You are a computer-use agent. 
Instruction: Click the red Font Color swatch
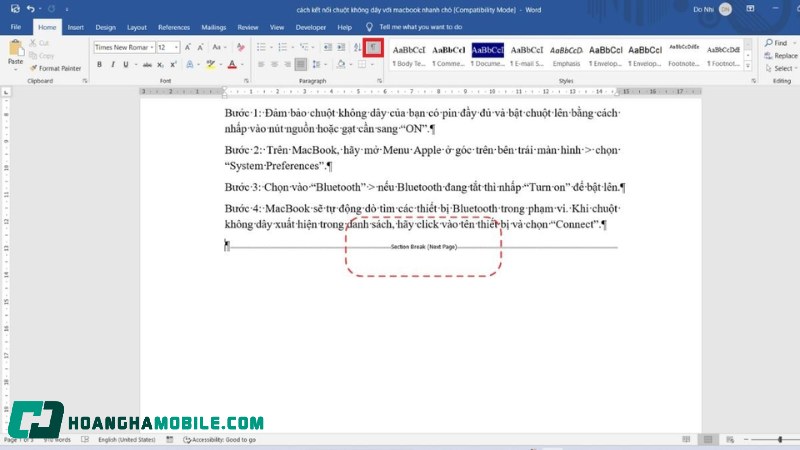[231, 65]
